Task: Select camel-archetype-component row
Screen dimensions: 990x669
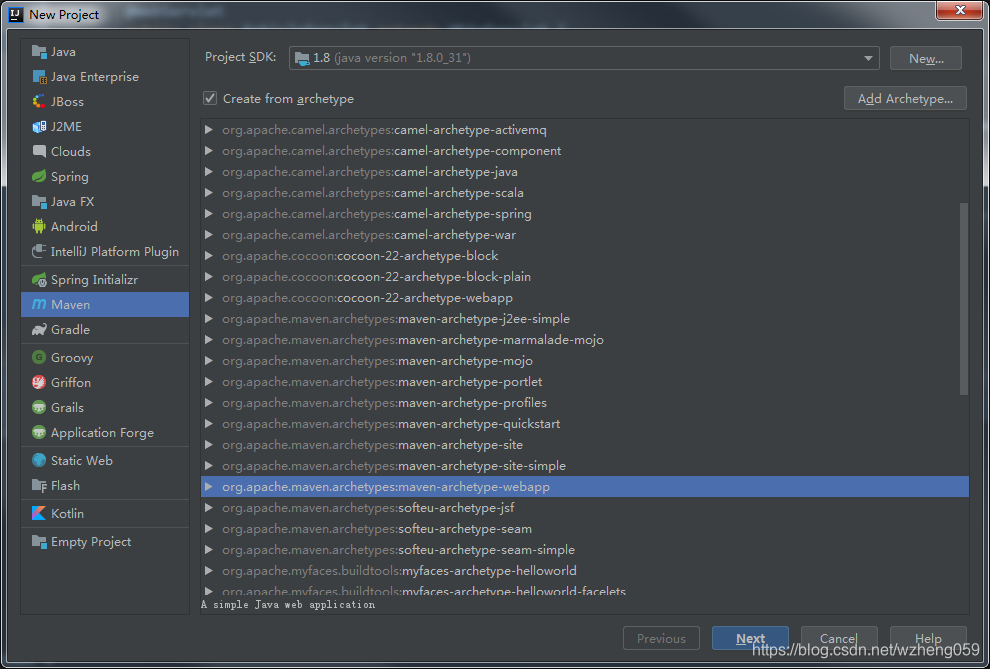Action: tap(585, 151)
